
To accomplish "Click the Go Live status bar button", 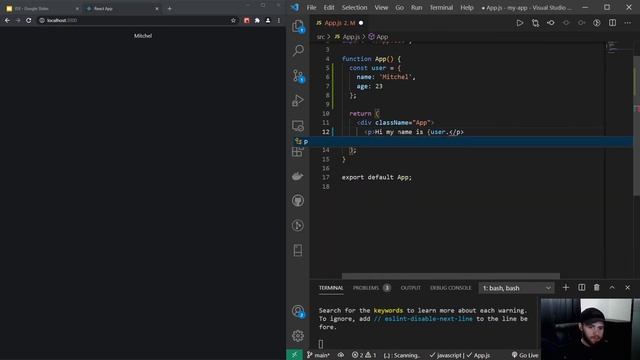I will click(525, 355).
